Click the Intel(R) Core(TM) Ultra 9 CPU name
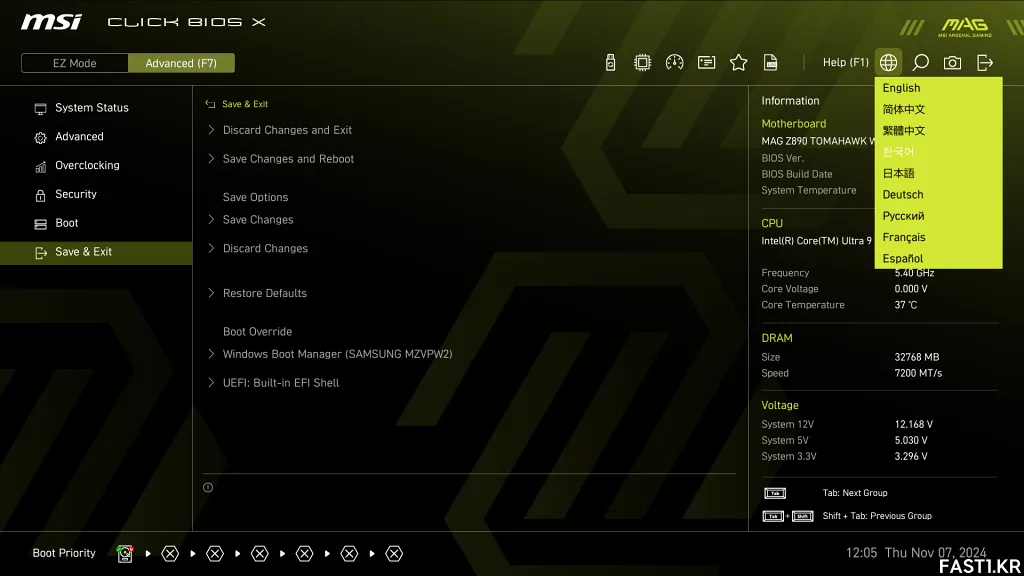This screenshot has width=1024, height=576. [816, 241]
